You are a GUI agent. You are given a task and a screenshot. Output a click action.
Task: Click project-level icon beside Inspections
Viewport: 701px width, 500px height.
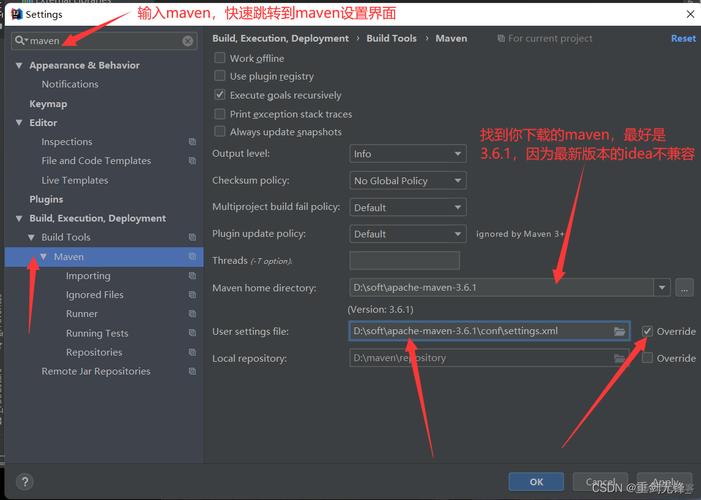[192, 142]
